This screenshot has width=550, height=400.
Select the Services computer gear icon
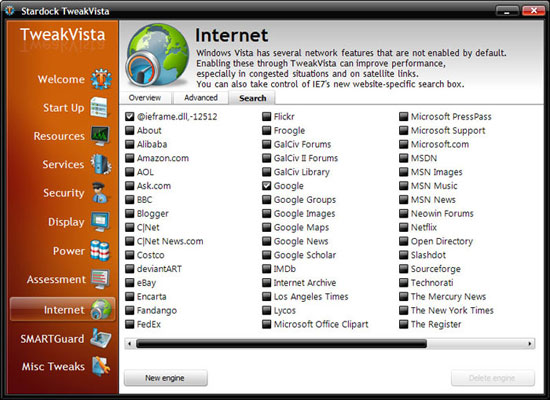coord(101,164)
